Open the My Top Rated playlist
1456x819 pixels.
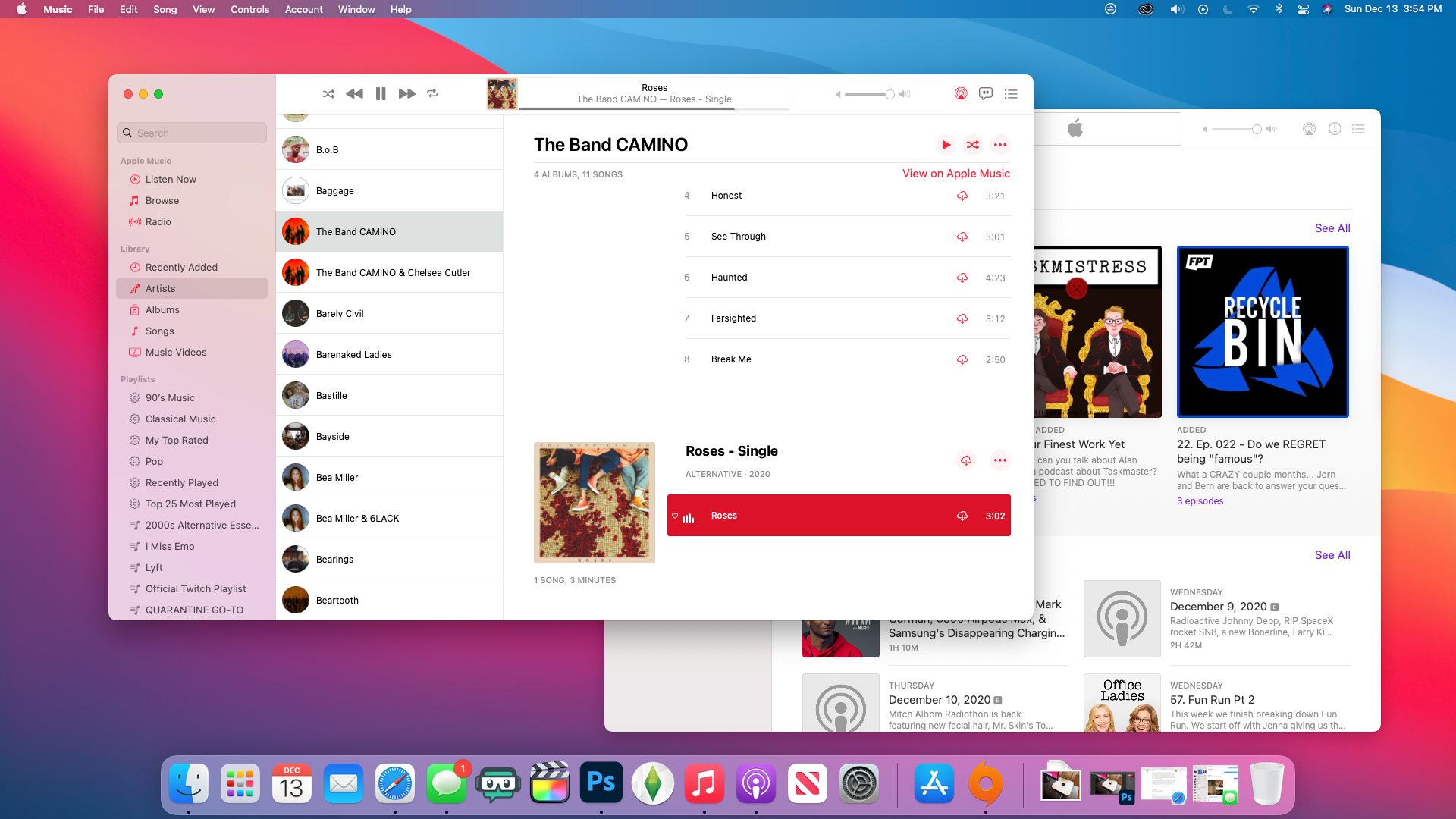tap(192, 441)
